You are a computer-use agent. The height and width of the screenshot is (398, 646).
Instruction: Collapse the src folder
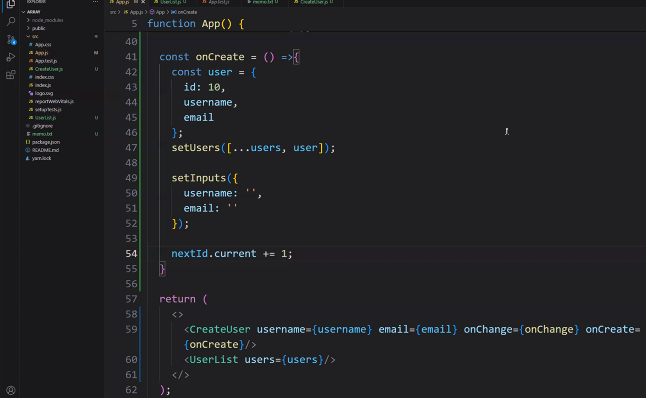pyautogui.click(x=33, y=36)
